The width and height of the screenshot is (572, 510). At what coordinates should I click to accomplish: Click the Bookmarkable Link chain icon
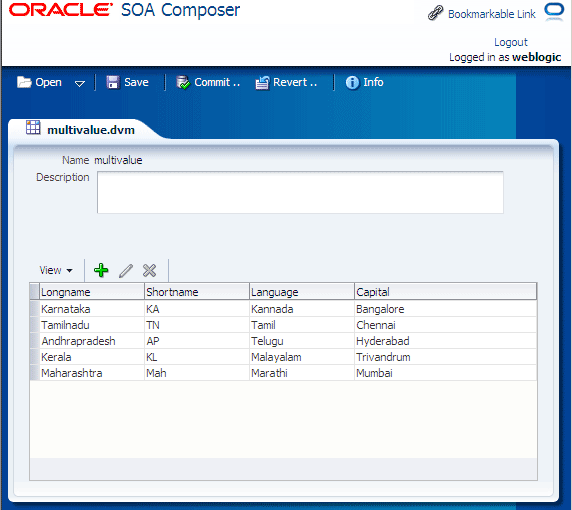435,13
